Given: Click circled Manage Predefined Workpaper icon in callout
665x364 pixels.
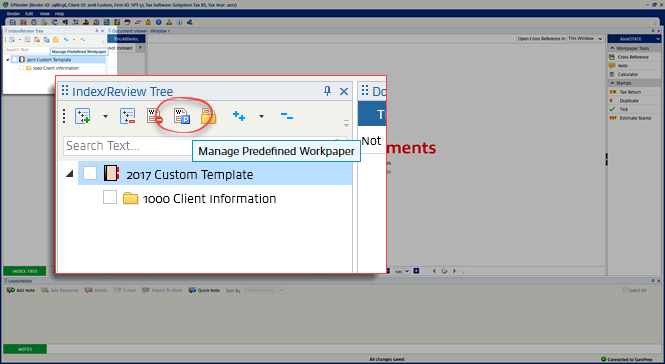Looking at the screenshot, I should click(182, 116).
